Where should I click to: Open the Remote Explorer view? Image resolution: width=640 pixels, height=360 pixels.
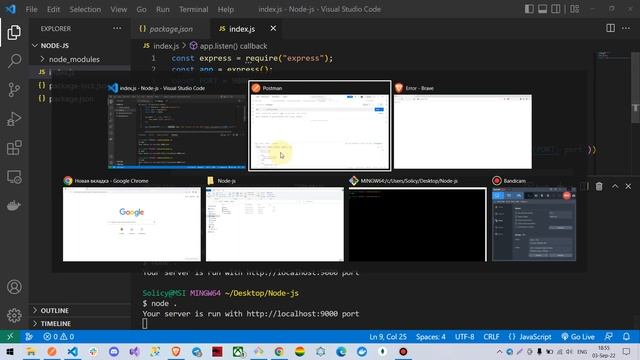[x=14, y=177]
